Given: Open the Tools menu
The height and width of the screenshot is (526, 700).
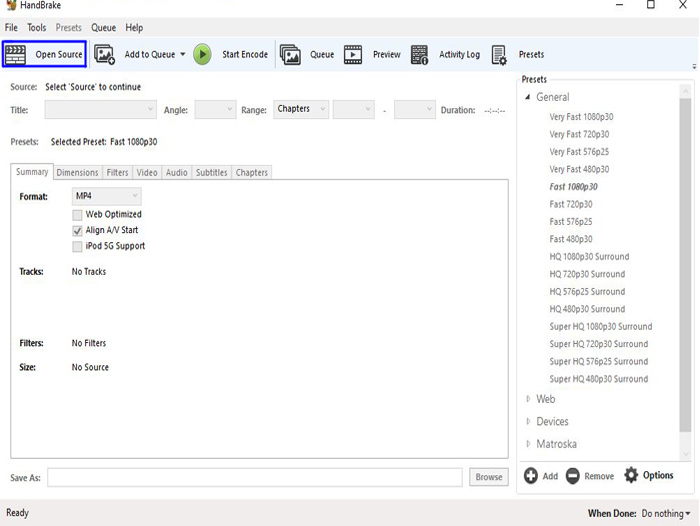Looking at the screenshot, I should pyautogui.click(x=37, y=28).
